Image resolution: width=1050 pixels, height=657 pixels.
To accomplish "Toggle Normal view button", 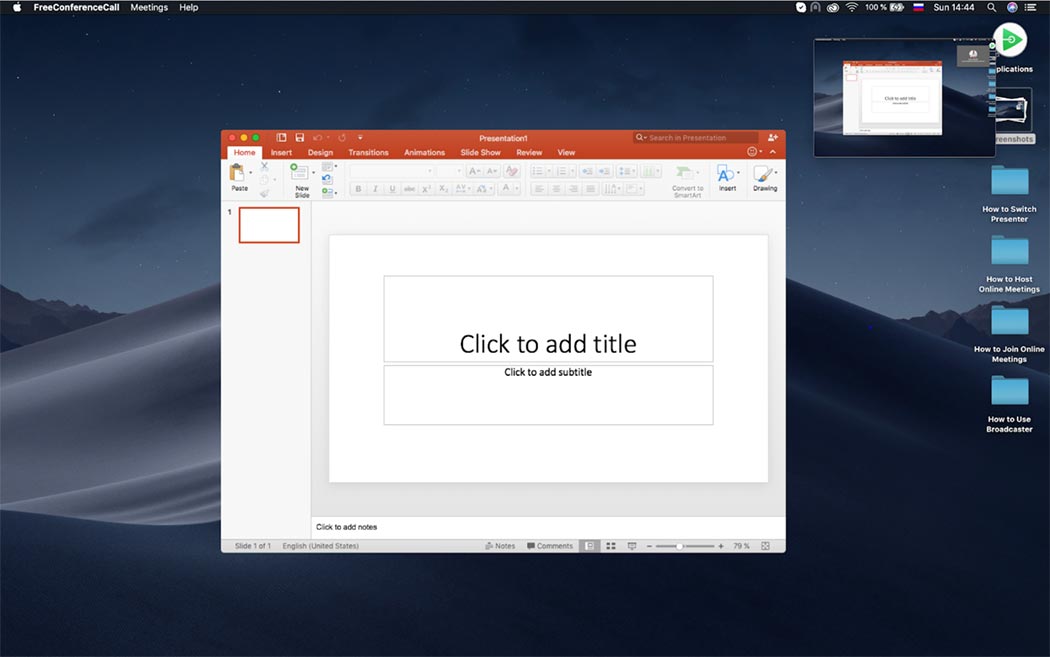I will (589, 546).
